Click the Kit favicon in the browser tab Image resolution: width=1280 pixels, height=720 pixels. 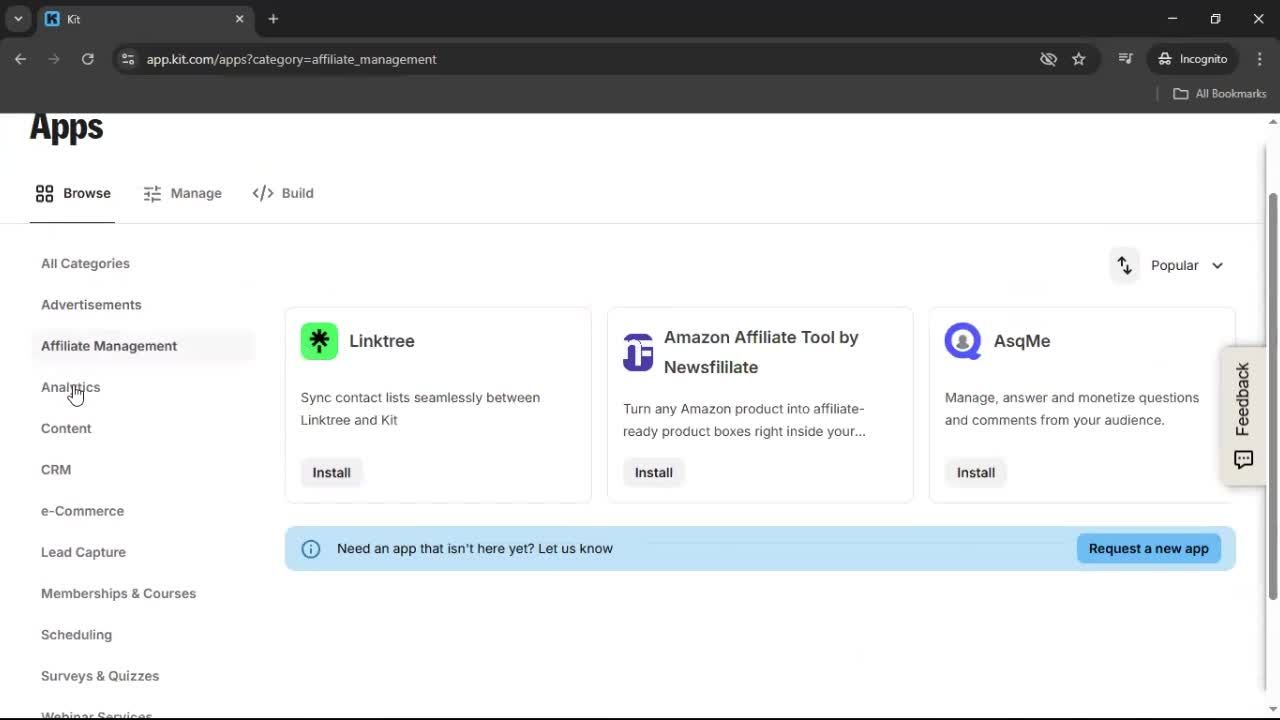(53, 18)
